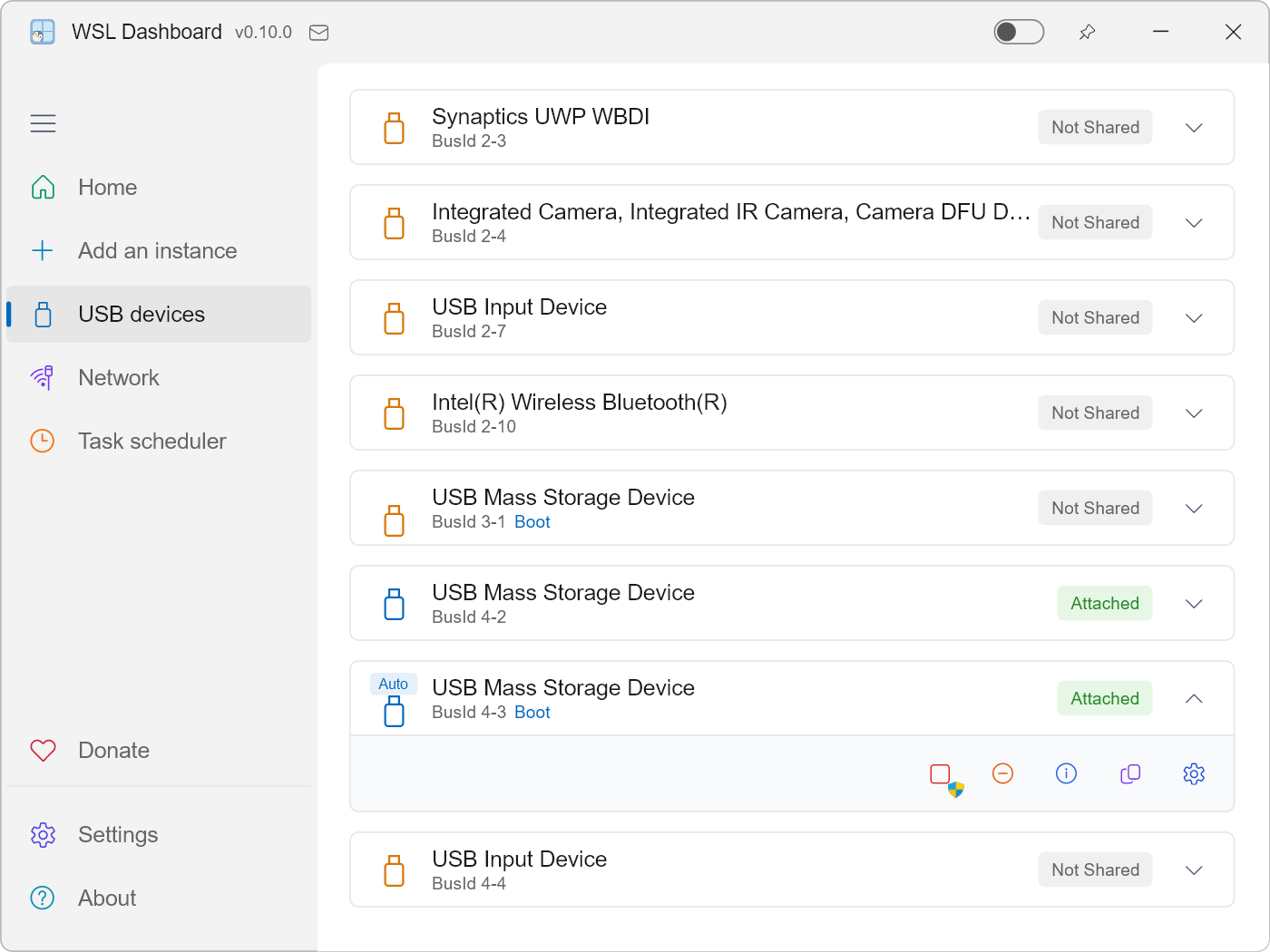
Task: Expand the Synaptics UWP WBDI device
Action: click(x=1194, y=128)
